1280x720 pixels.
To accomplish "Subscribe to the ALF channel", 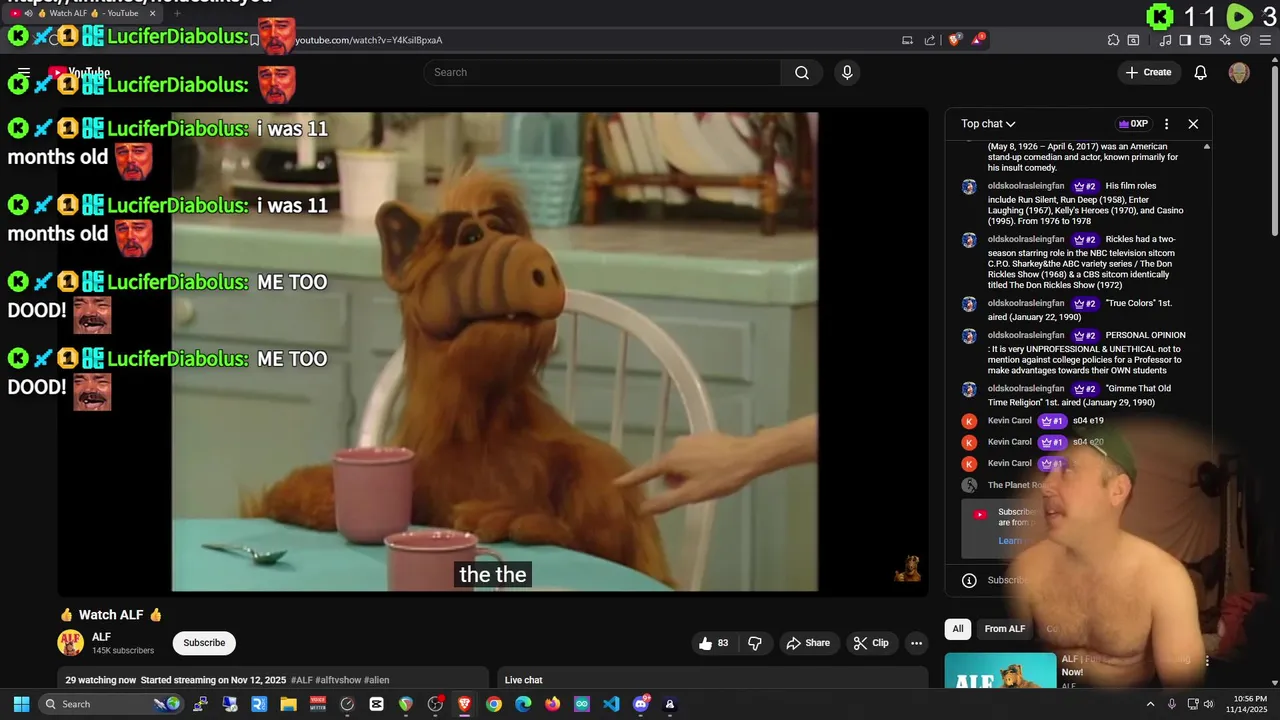I will (204, 643).
